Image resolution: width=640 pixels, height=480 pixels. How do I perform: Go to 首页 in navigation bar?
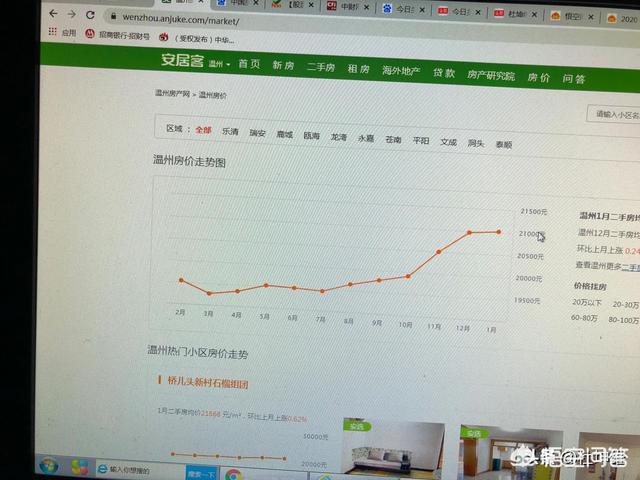click(249, 64)
